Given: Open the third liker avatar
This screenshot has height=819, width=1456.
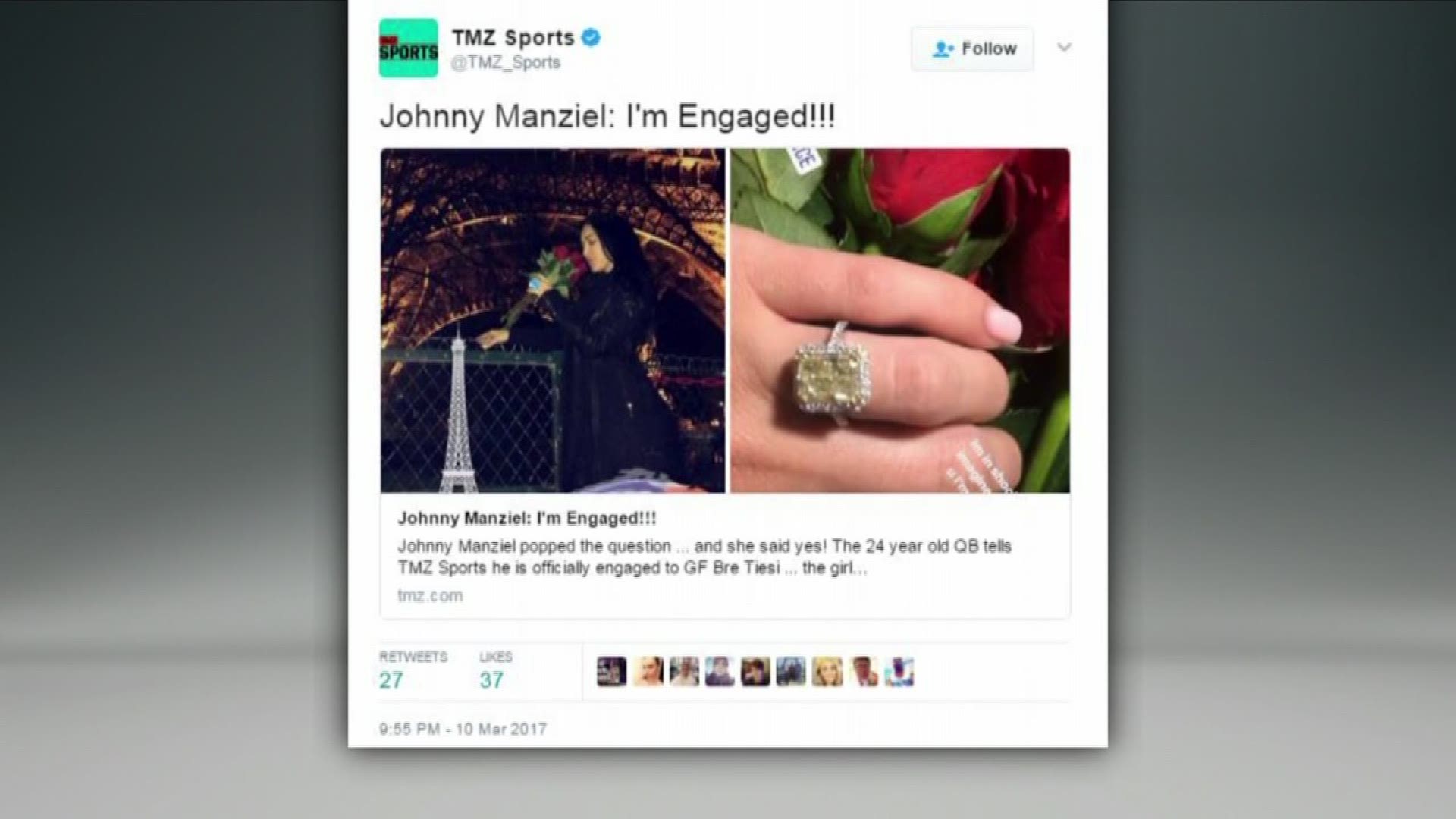Looking at the screenshot, I should click(684, 672).
